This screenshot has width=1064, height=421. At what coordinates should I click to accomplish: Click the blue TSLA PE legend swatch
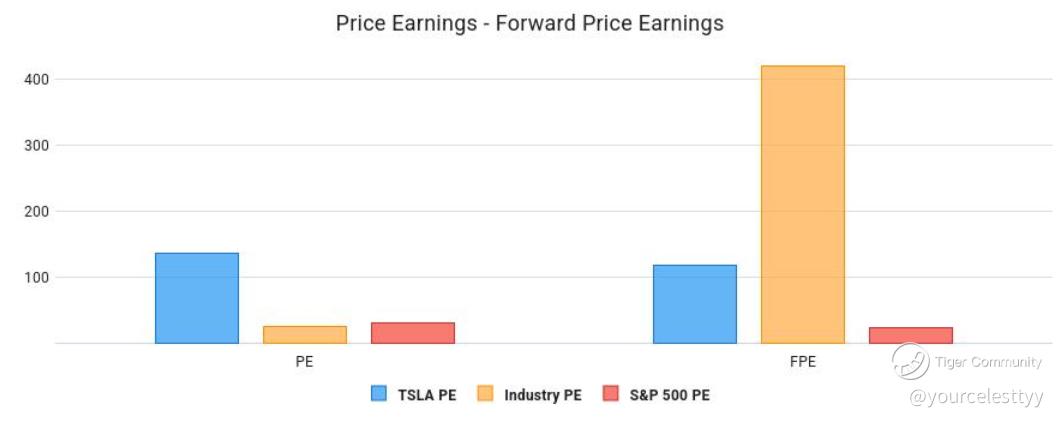379,394
